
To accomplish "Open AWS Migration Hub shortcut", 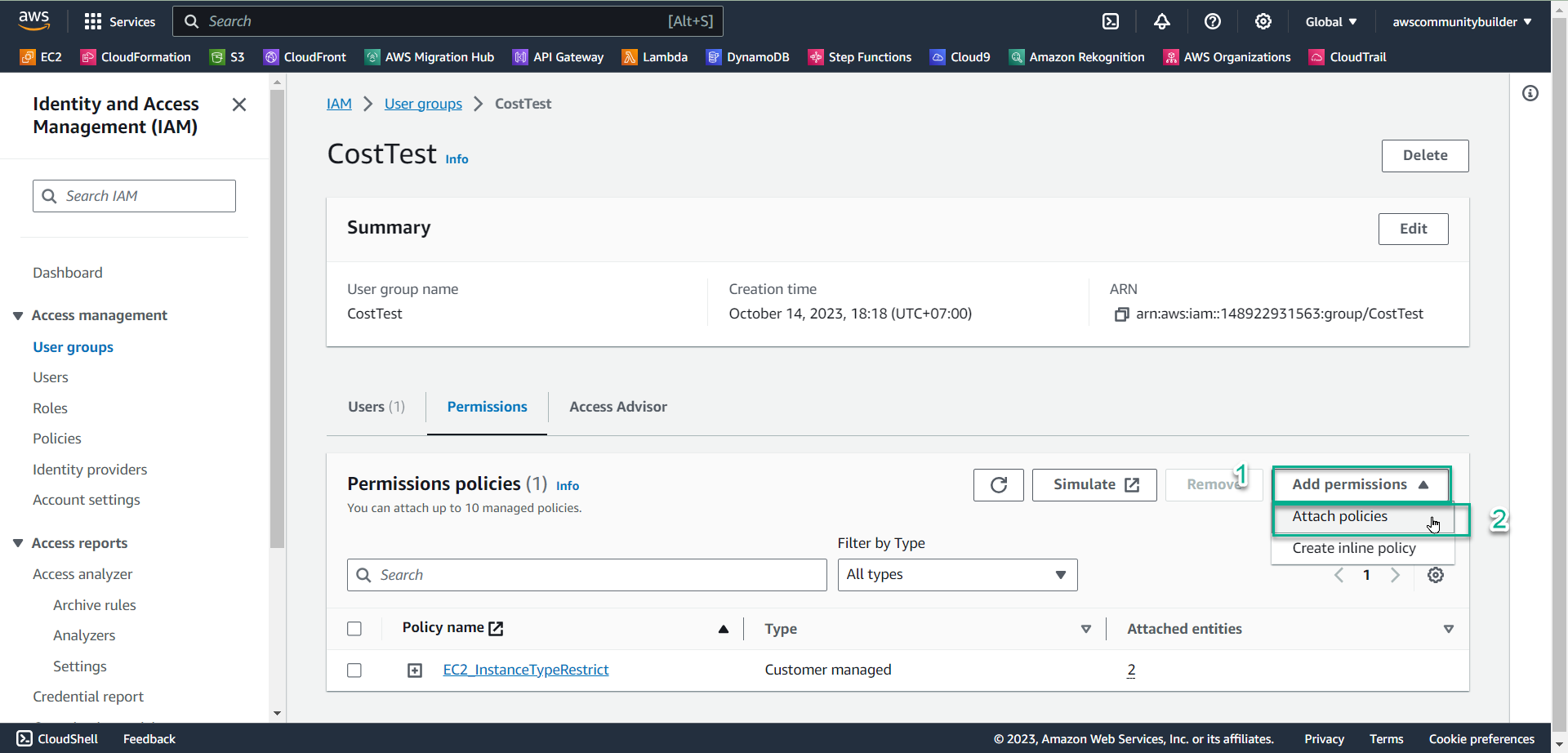I will [430, 57].
